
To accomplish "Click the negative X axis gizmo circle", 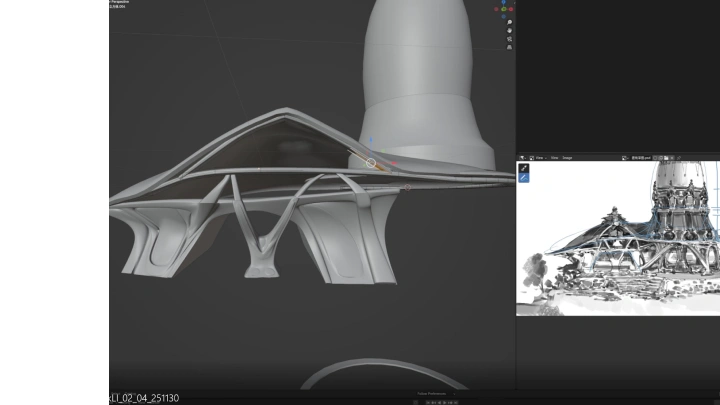I will click(x=496, y=9).
